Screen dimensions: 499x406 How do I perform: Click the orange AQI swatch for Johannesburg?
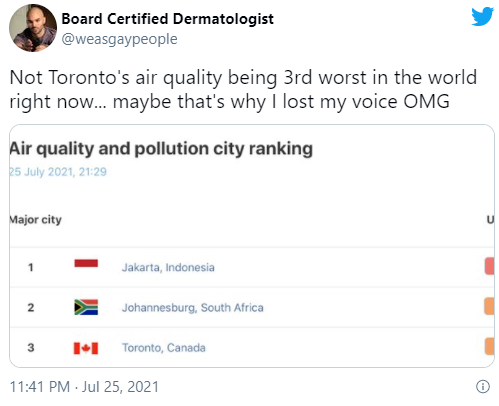(x=489, y=306)
